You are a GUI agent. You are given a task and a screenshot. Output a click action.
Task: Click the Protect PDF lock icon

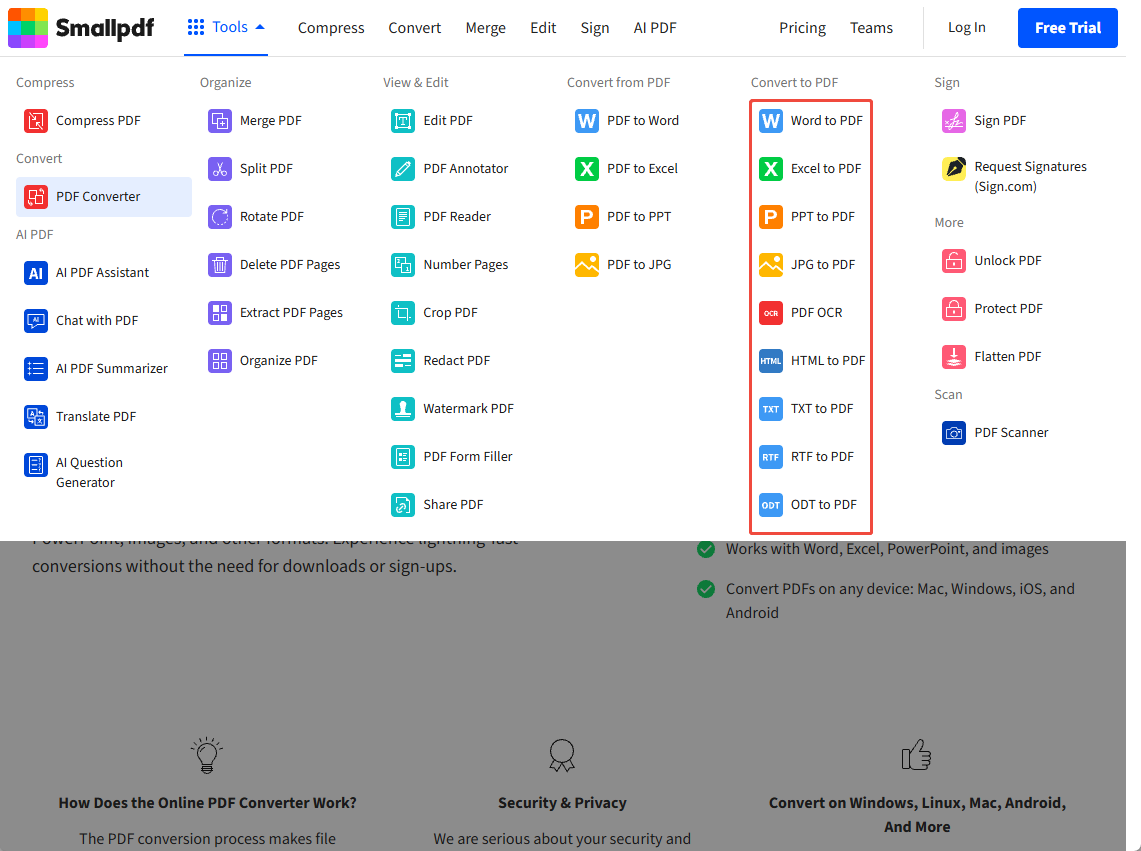click(x=954, y=309)
